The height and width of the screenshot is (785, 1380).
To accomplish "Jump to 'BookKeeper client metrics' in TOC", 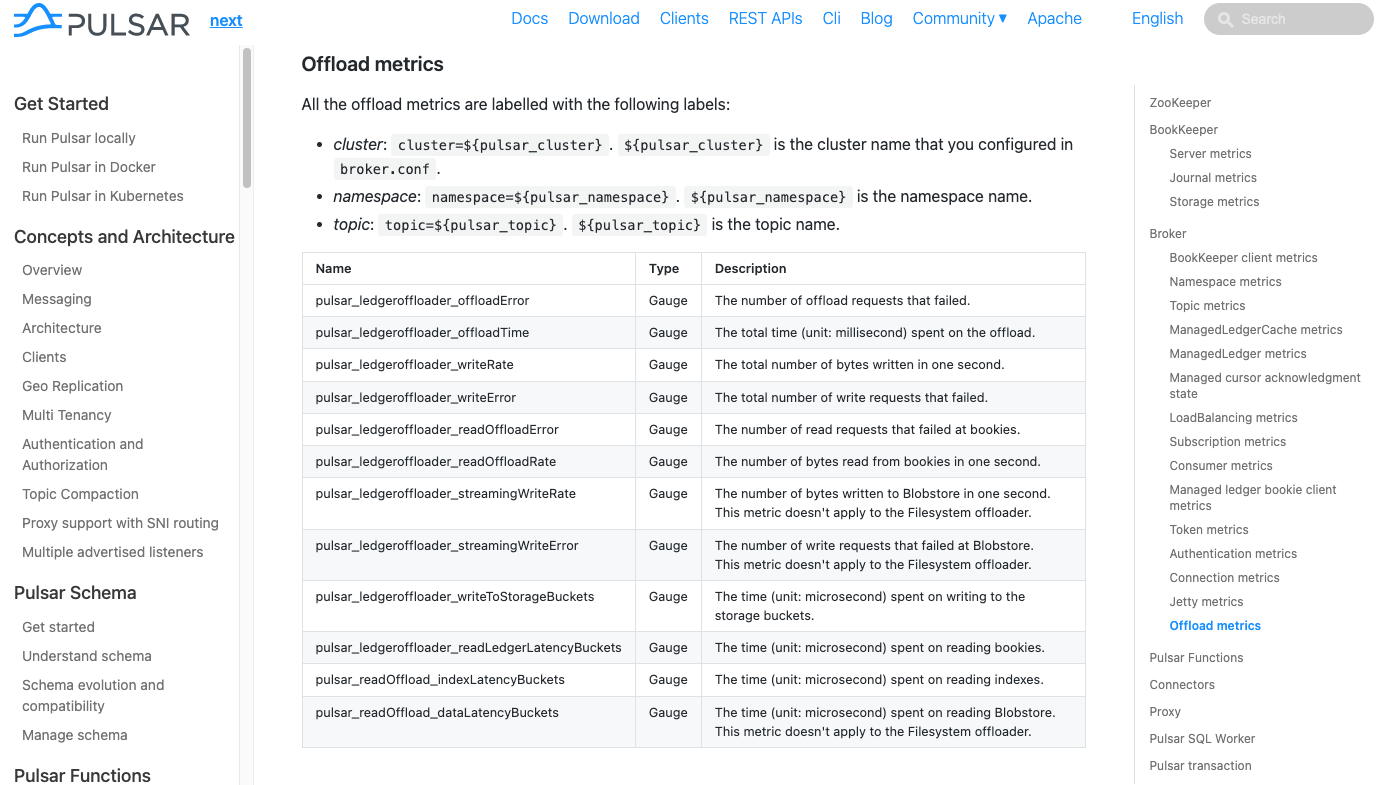I will point(1243,258).
